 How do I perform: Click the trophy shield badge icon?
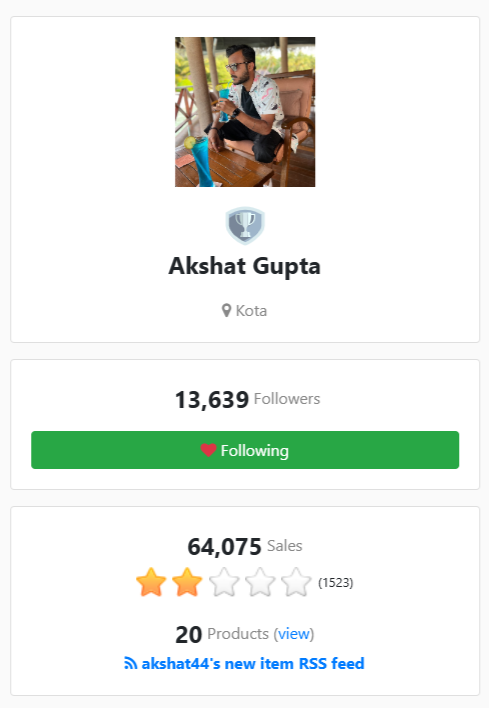pyautogui.click(x=245, y=225)
